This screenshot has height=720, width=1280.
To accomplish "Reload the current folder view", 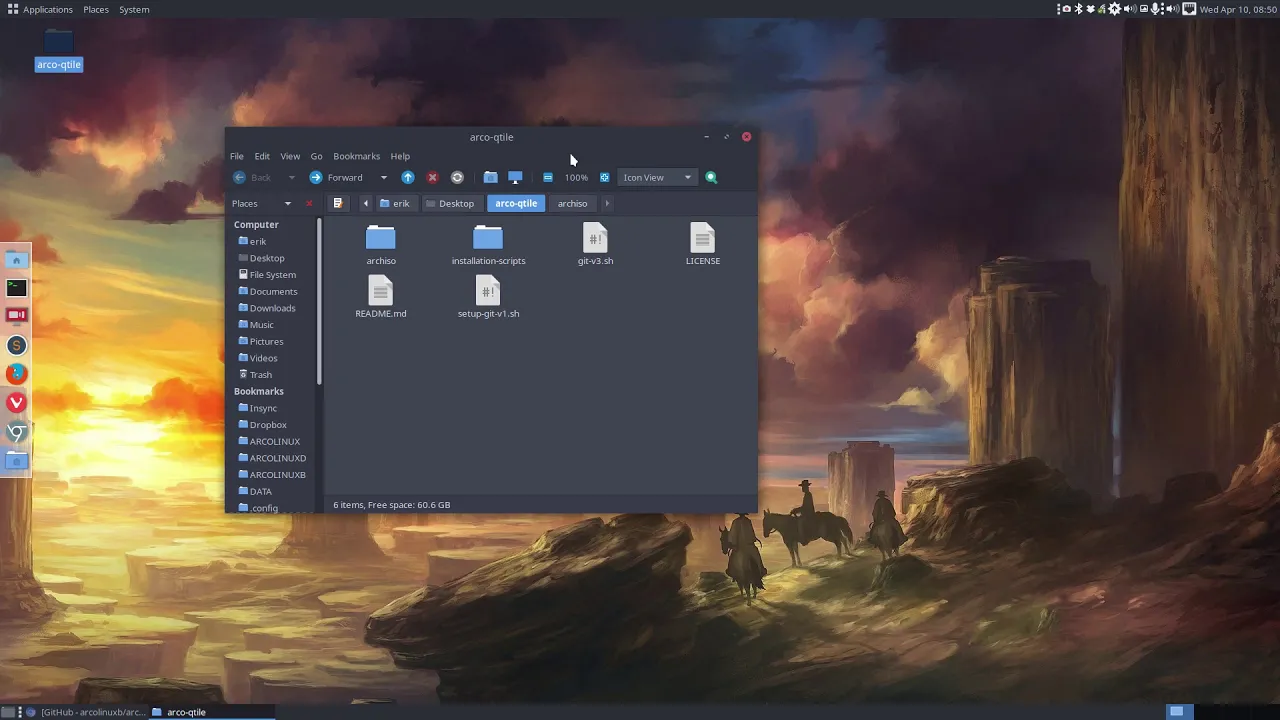I will tap(457, 177).
